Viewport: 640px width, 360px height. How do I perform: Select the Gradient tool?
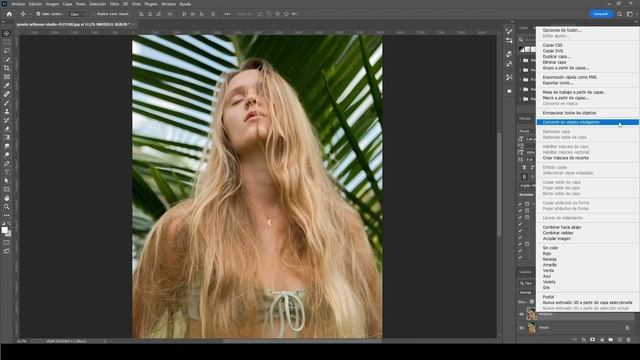7,138
